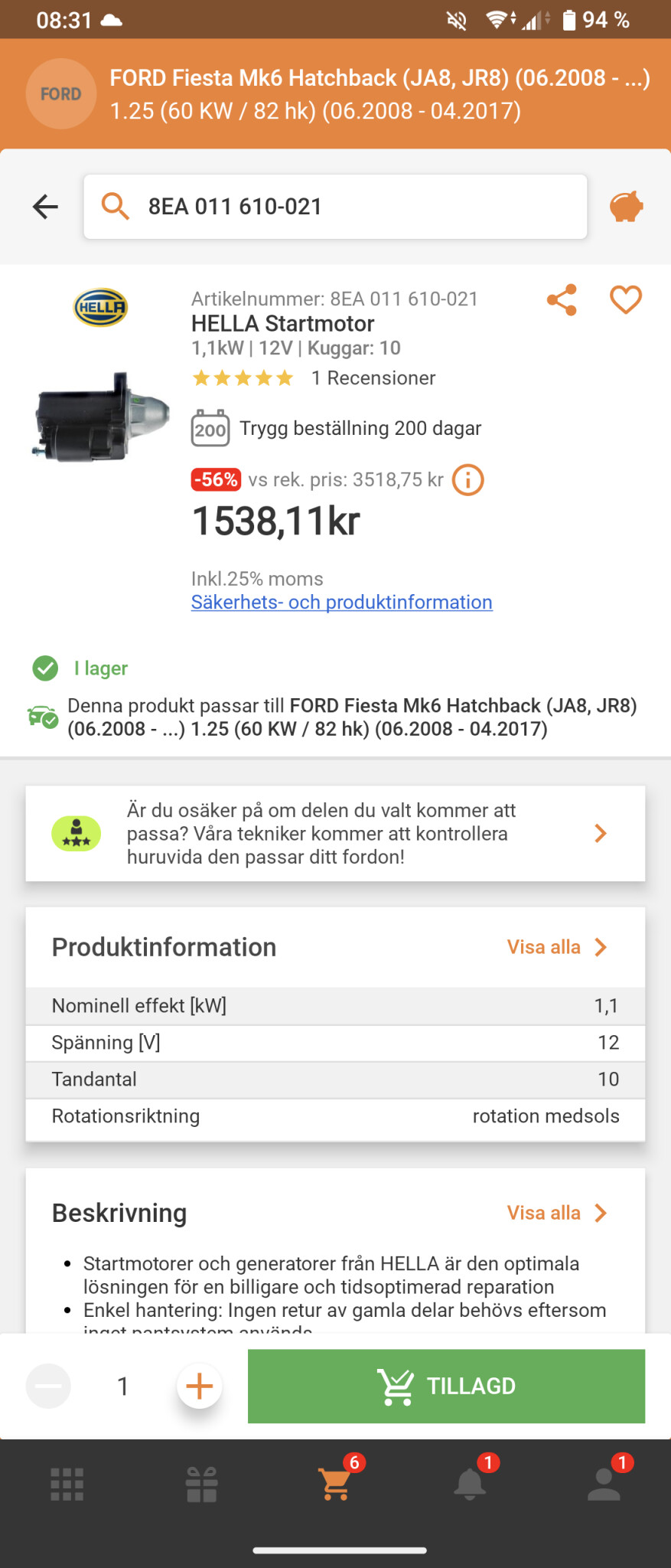Viewport: 671px width, 1568px height.
Task: Open the gift offers icon
Action: (x=201, y=1484)
